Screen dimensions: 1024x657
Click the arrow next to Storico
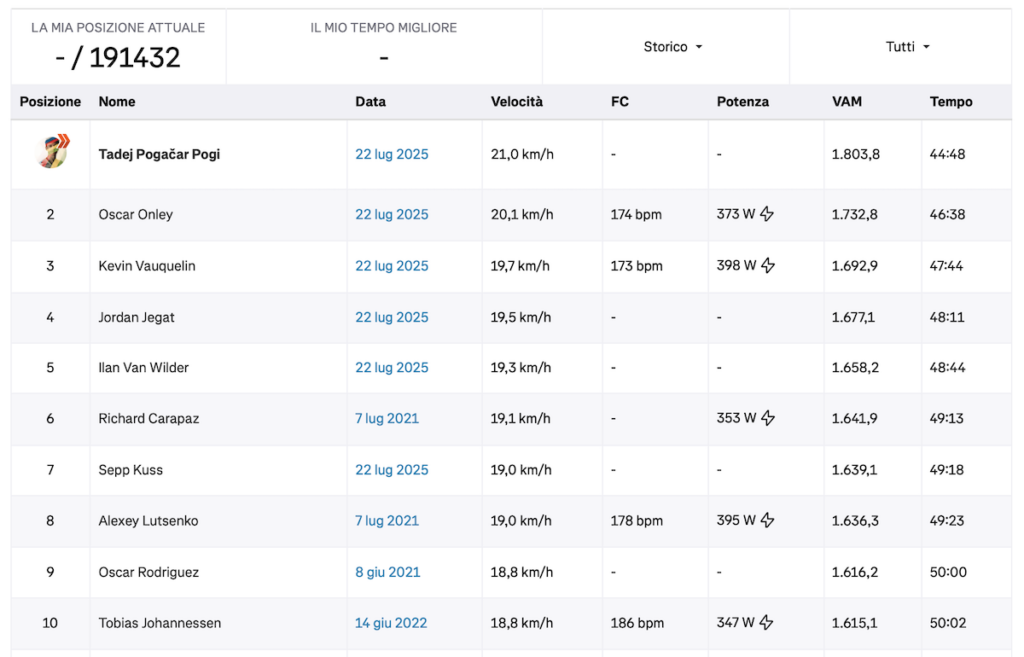[x=699, y=47]
